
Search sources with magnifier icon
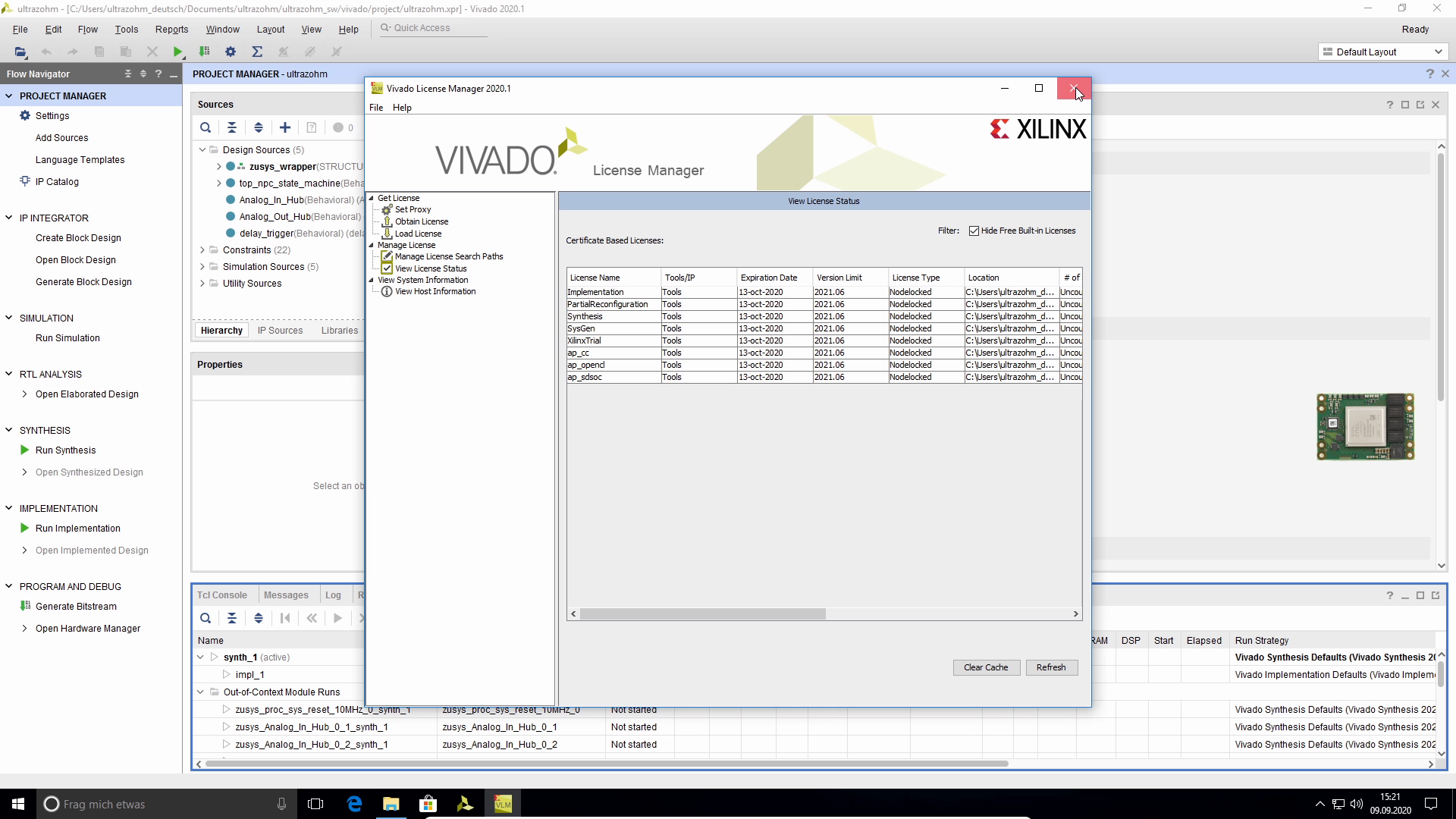point(206,127)
